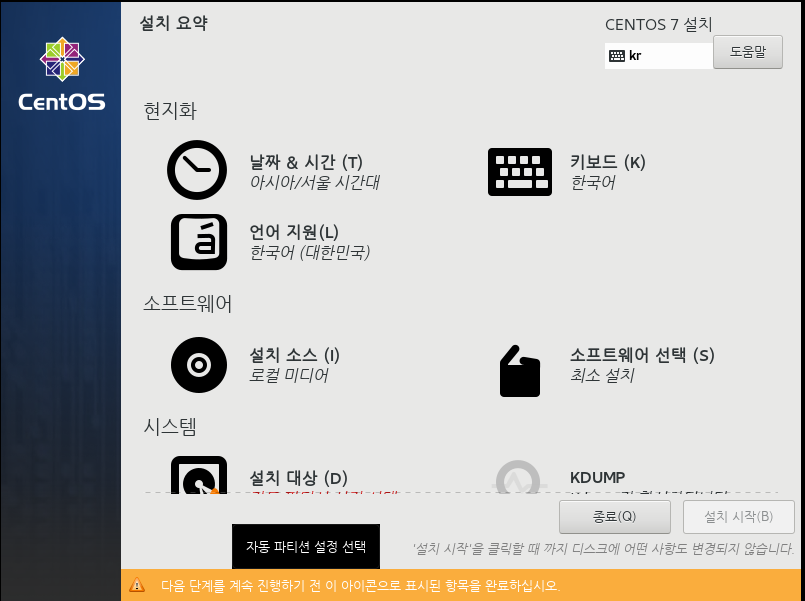Screen dimensions: 805x601
Task: Open installation source disc icon
Action: tap(199, 365)
